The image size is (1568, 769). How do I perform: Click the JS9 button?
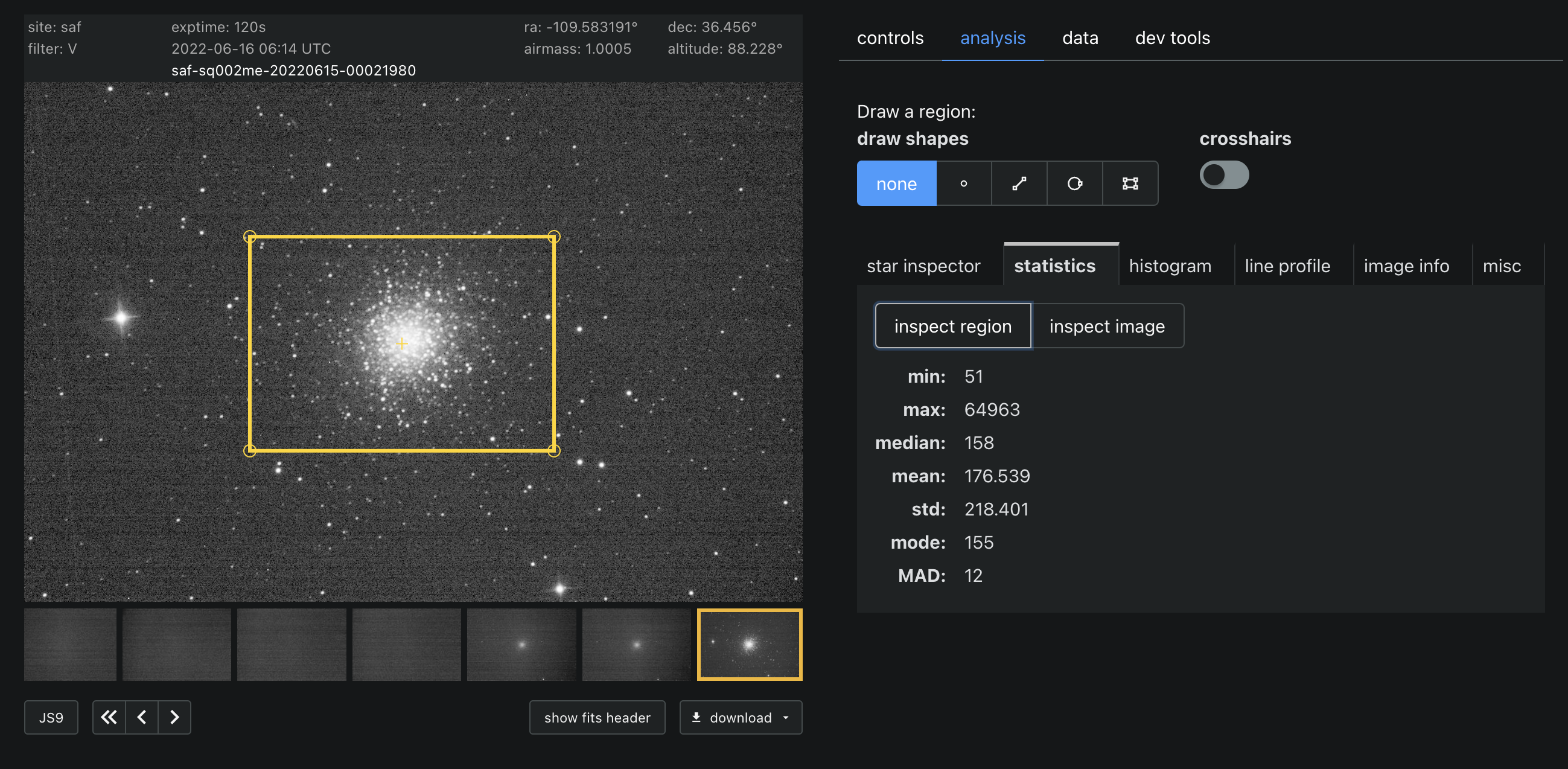pos(51,717)
